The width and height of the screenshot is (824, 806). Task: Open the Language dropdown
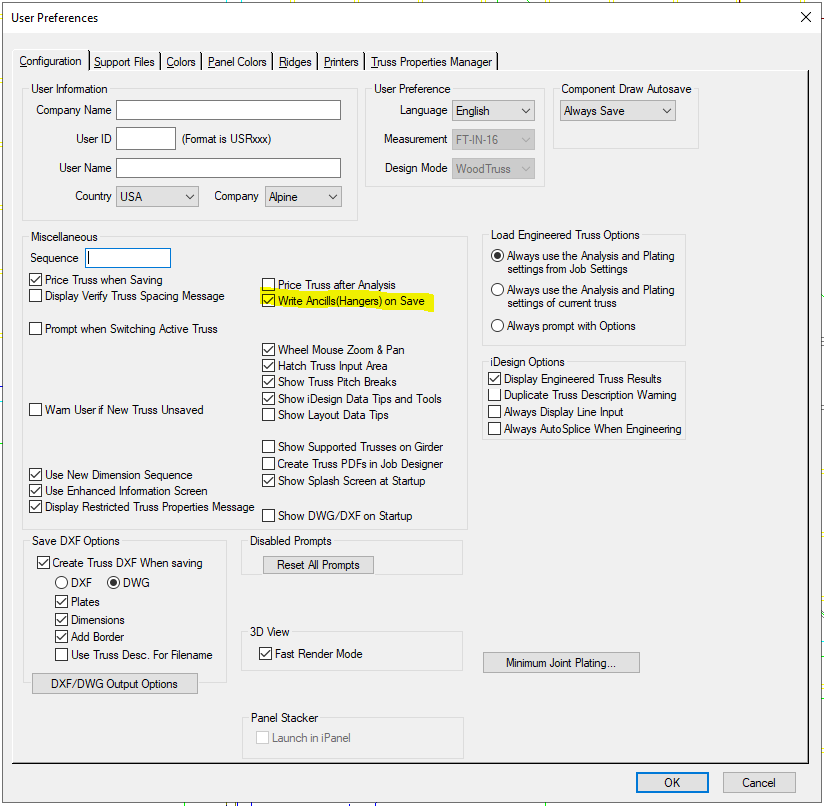525,110
